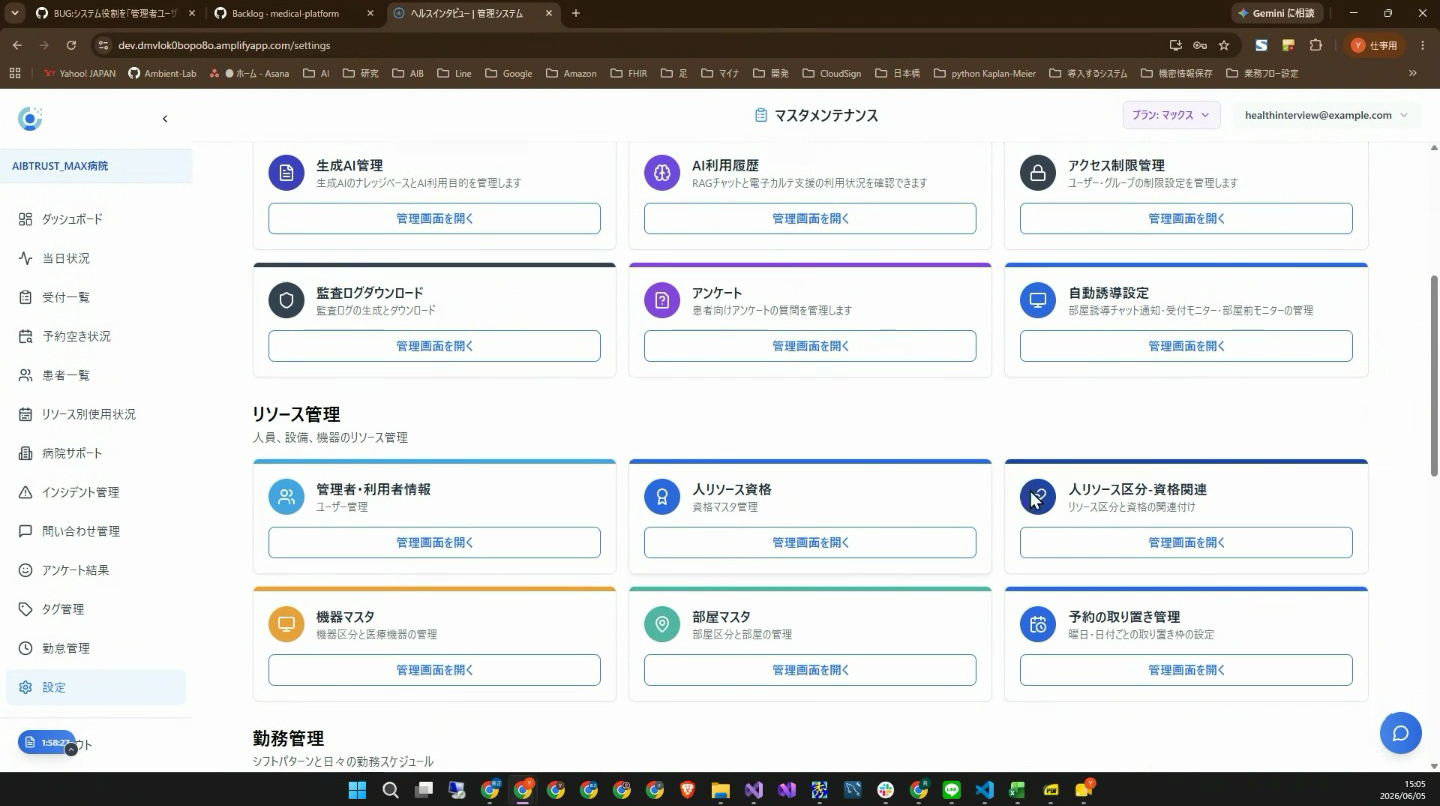Click 管理画面を開く under 人リソース資格
Screen dimensions: 1440x806
[x=810, y=542]
